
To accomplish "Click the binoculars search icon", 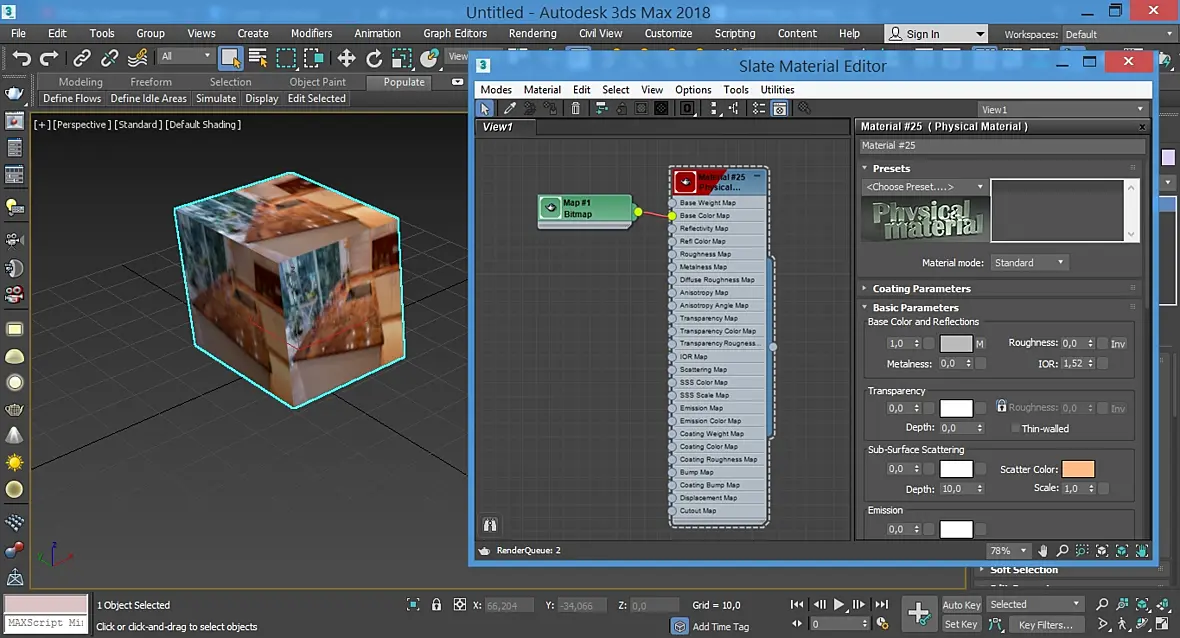I will point(490,524).
